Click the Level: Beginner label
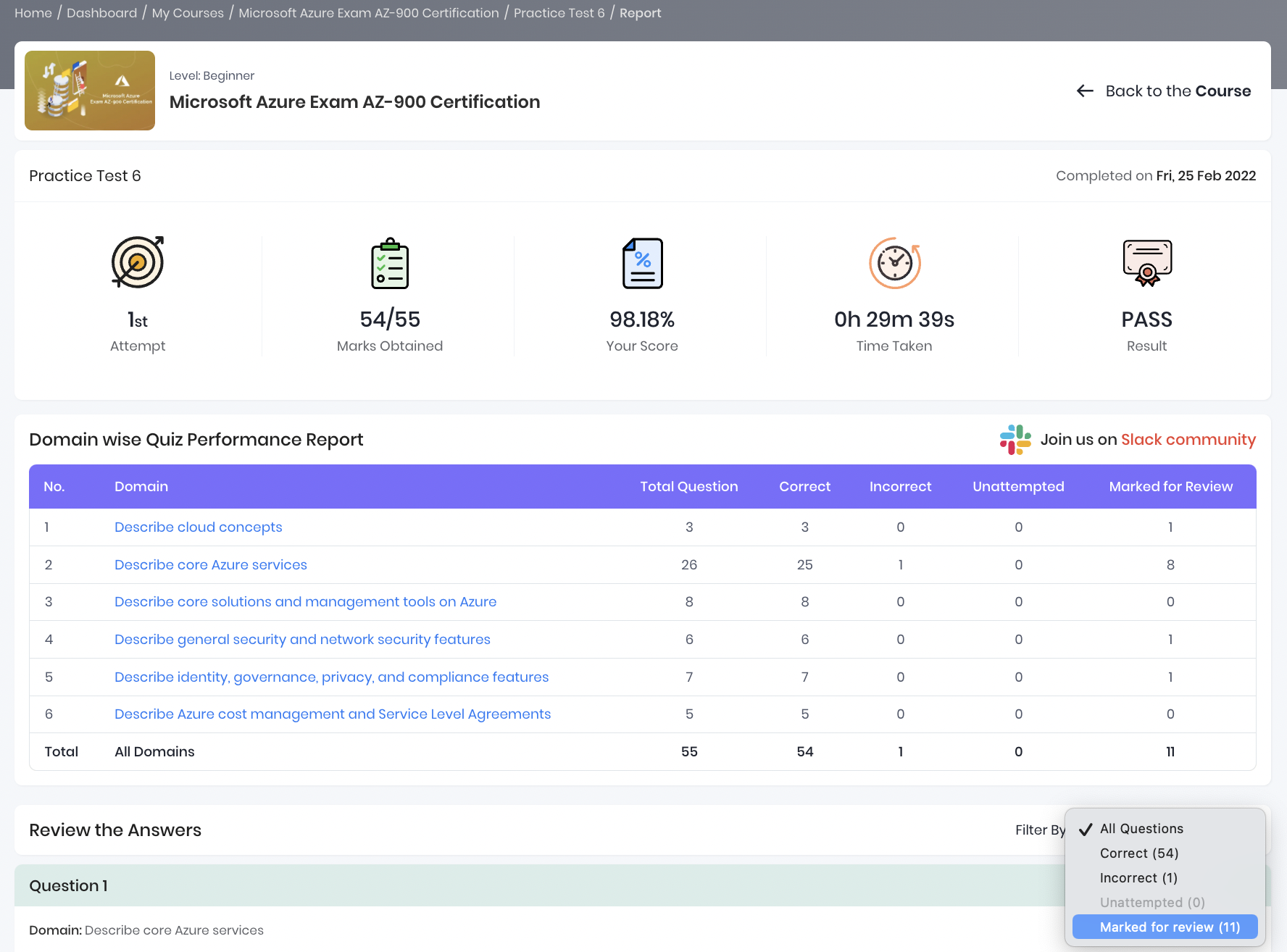 pyautogui.click(x=212, y=76)
